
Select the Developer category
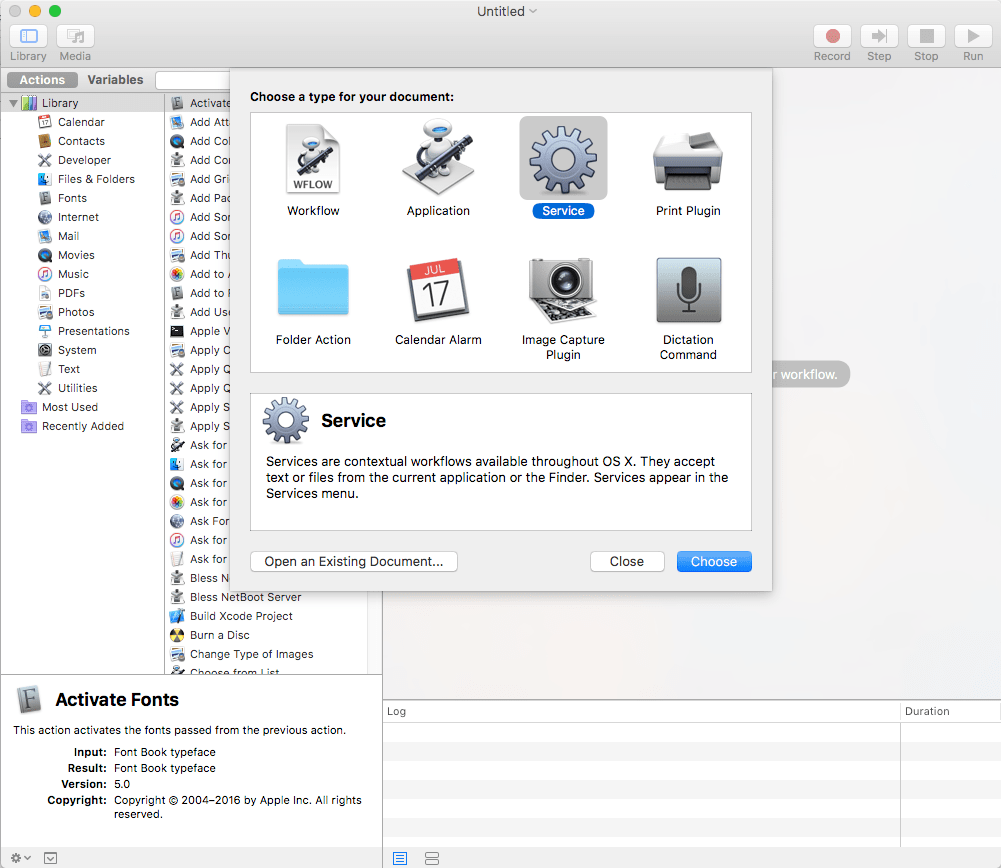pyautogui.click(x=84, y=160)
